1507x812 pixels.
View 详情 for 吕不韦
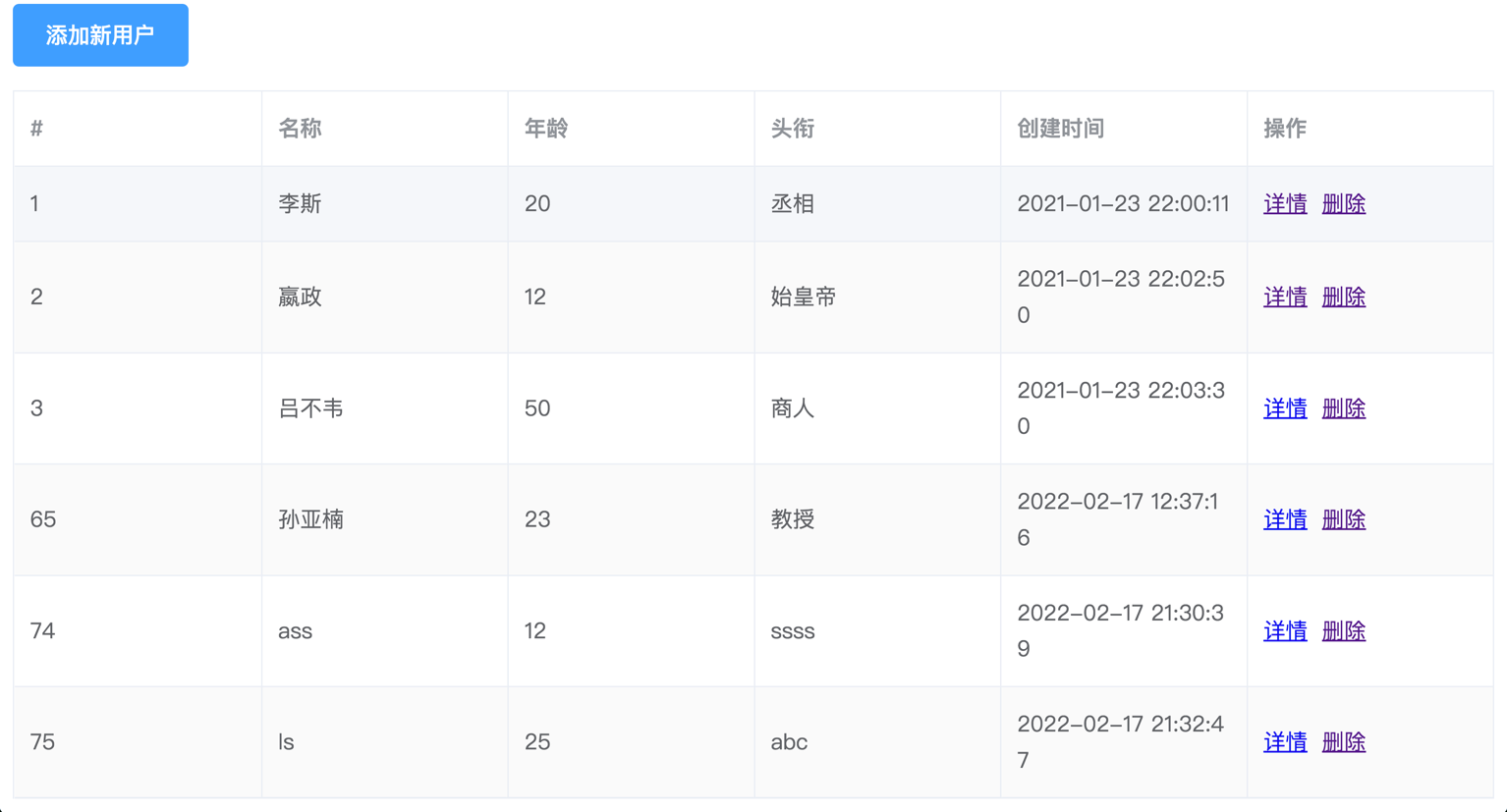point(1285,408)
